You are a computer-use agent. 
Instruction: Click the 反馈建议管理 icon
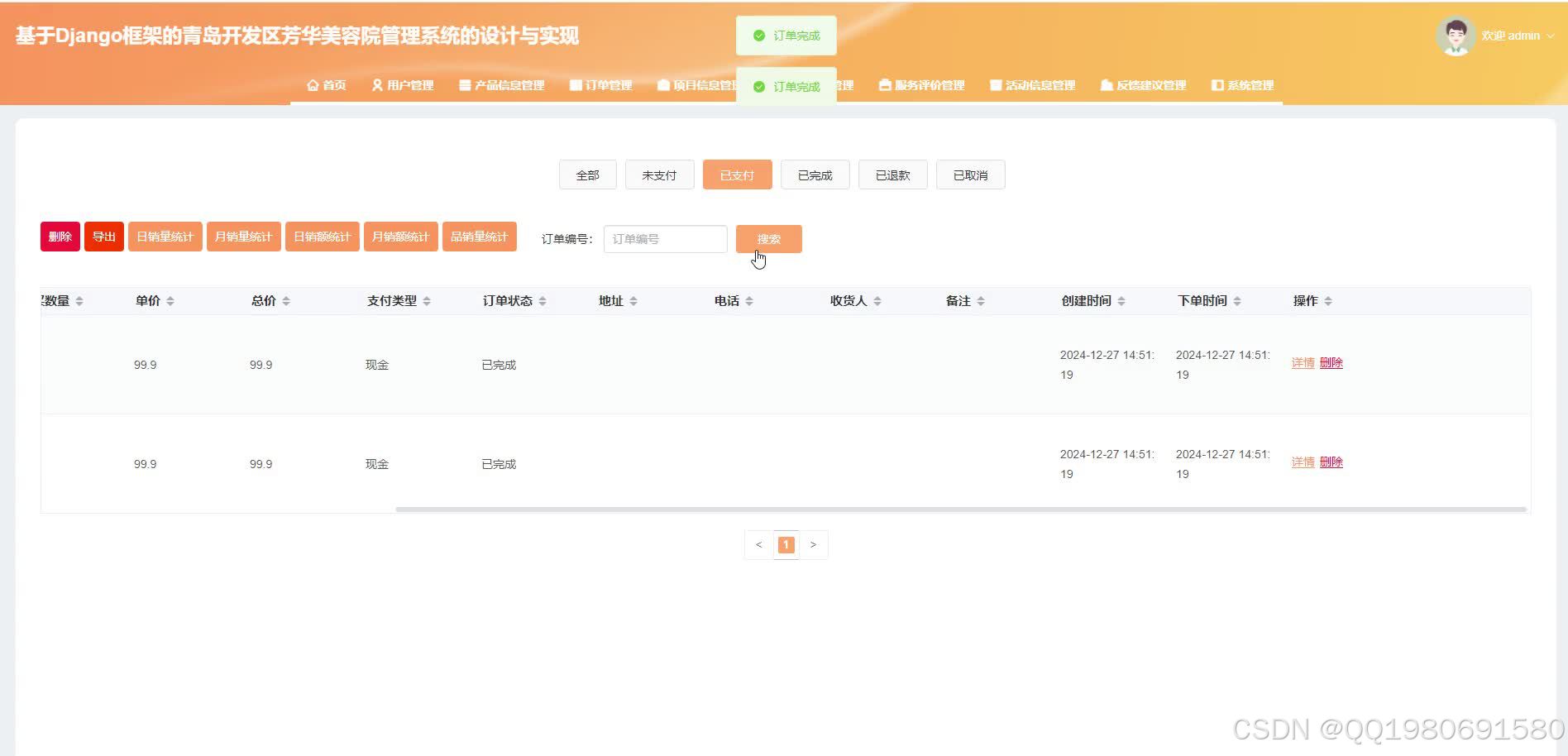click(1106, 84)
